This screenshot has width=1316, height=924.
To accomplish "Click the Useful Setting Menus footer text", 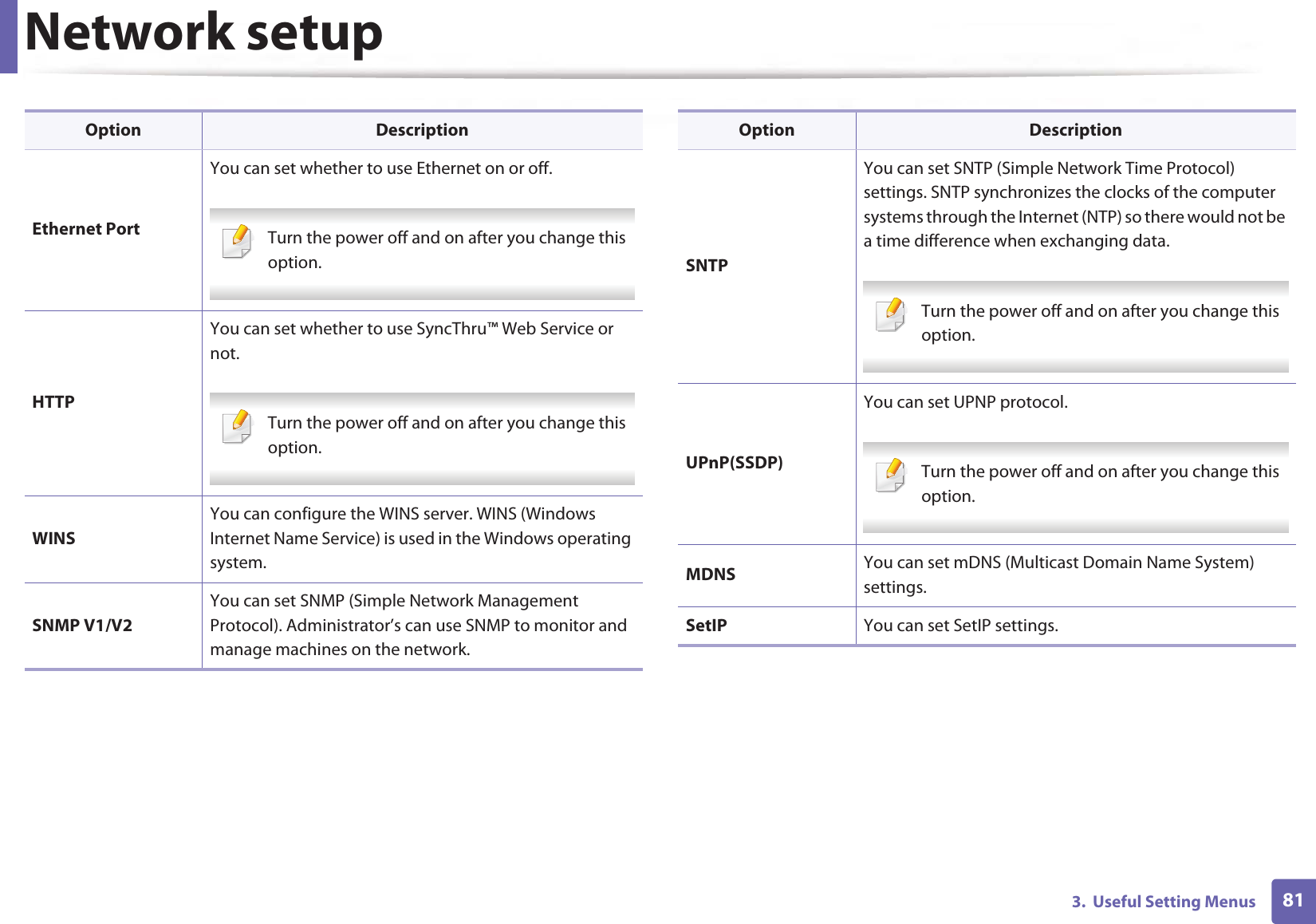I will point(1164,902).
